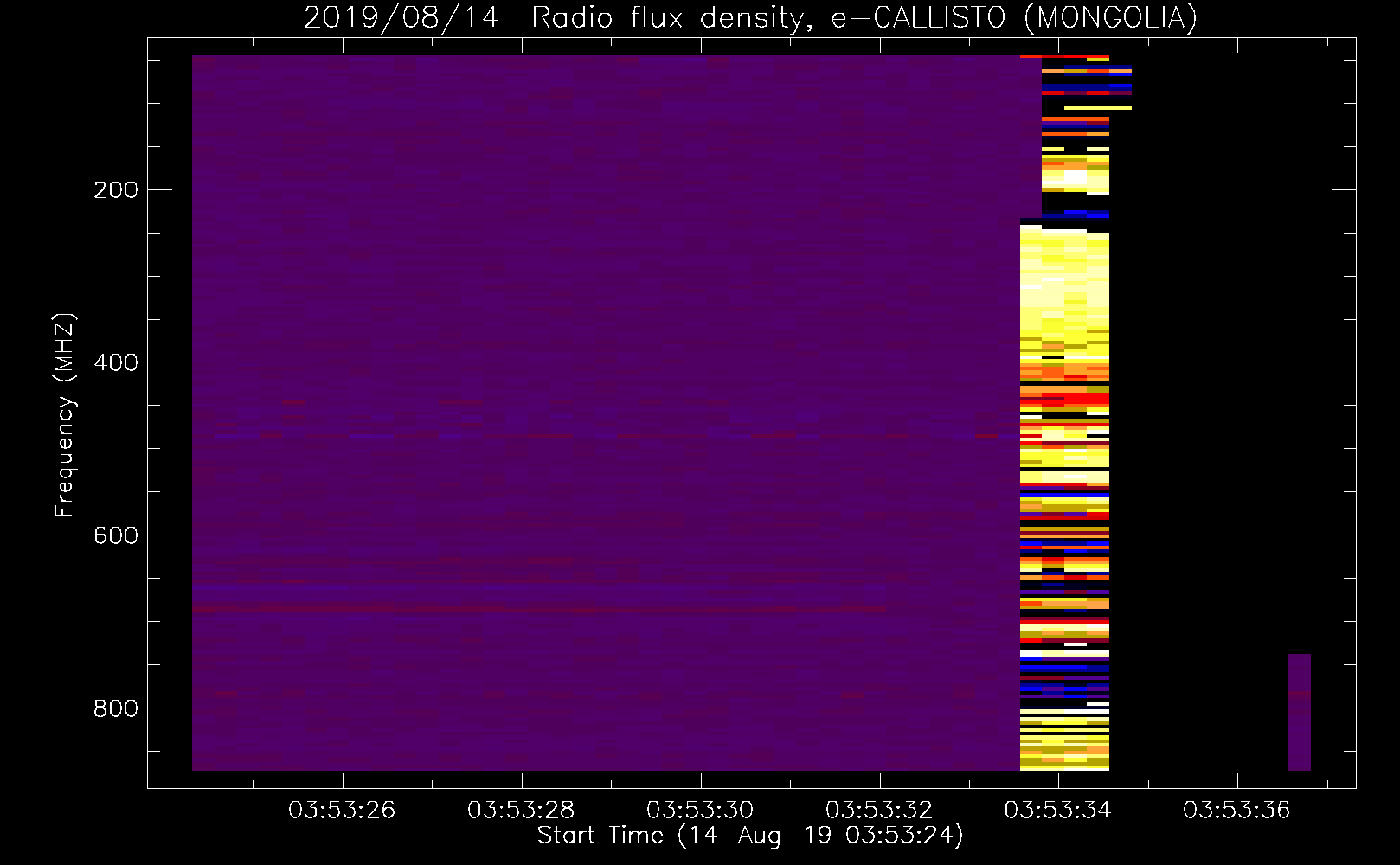1400x865 pixels.
Task: Select the 400 frequency tick label
Action: (x=116, y=362)
